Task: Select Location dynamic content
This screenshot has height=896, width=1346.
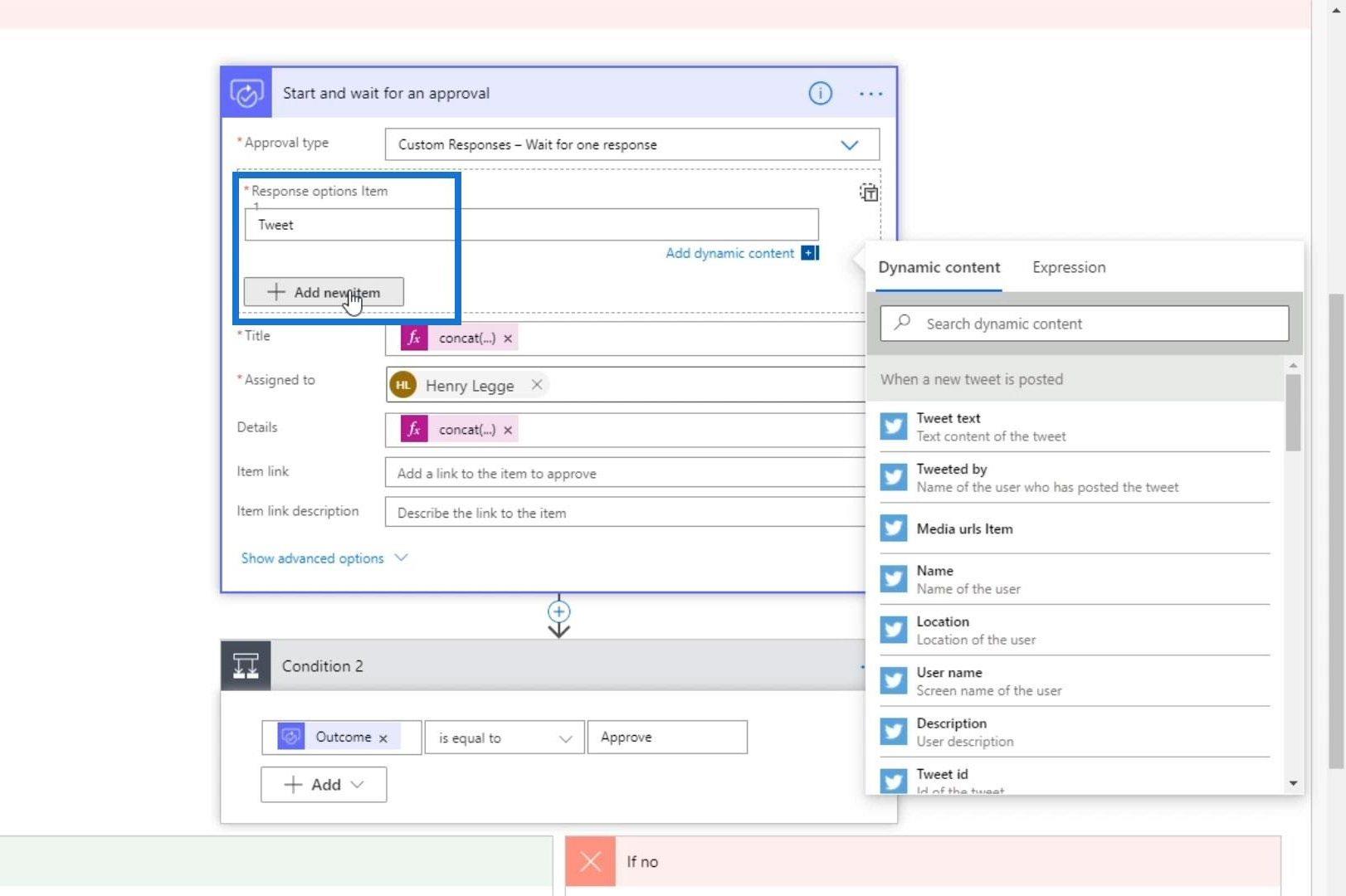Action: pyautogui.click(x=1075, y=630)
